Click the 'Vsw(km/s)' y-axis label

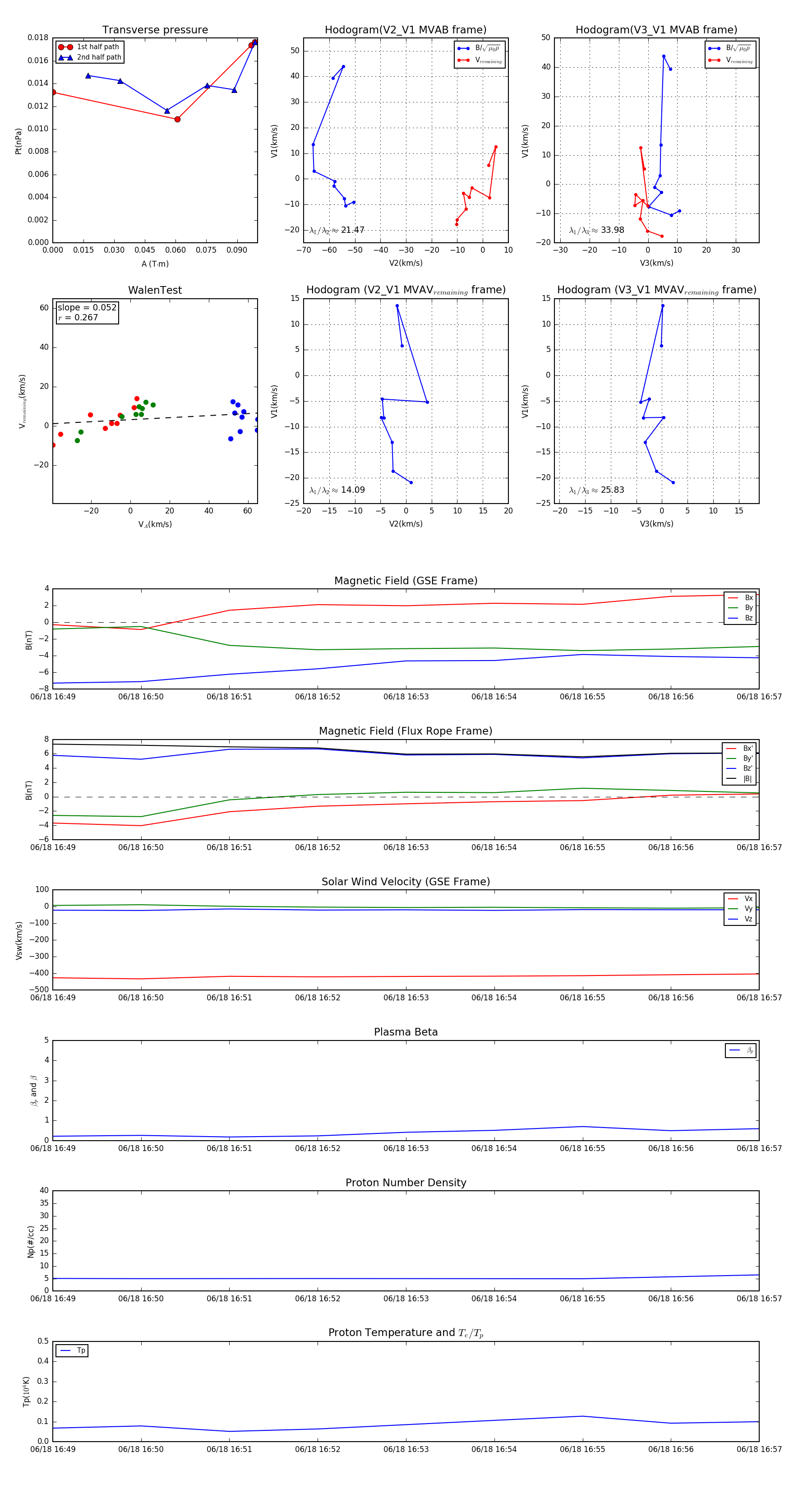[x=18, y=940]
